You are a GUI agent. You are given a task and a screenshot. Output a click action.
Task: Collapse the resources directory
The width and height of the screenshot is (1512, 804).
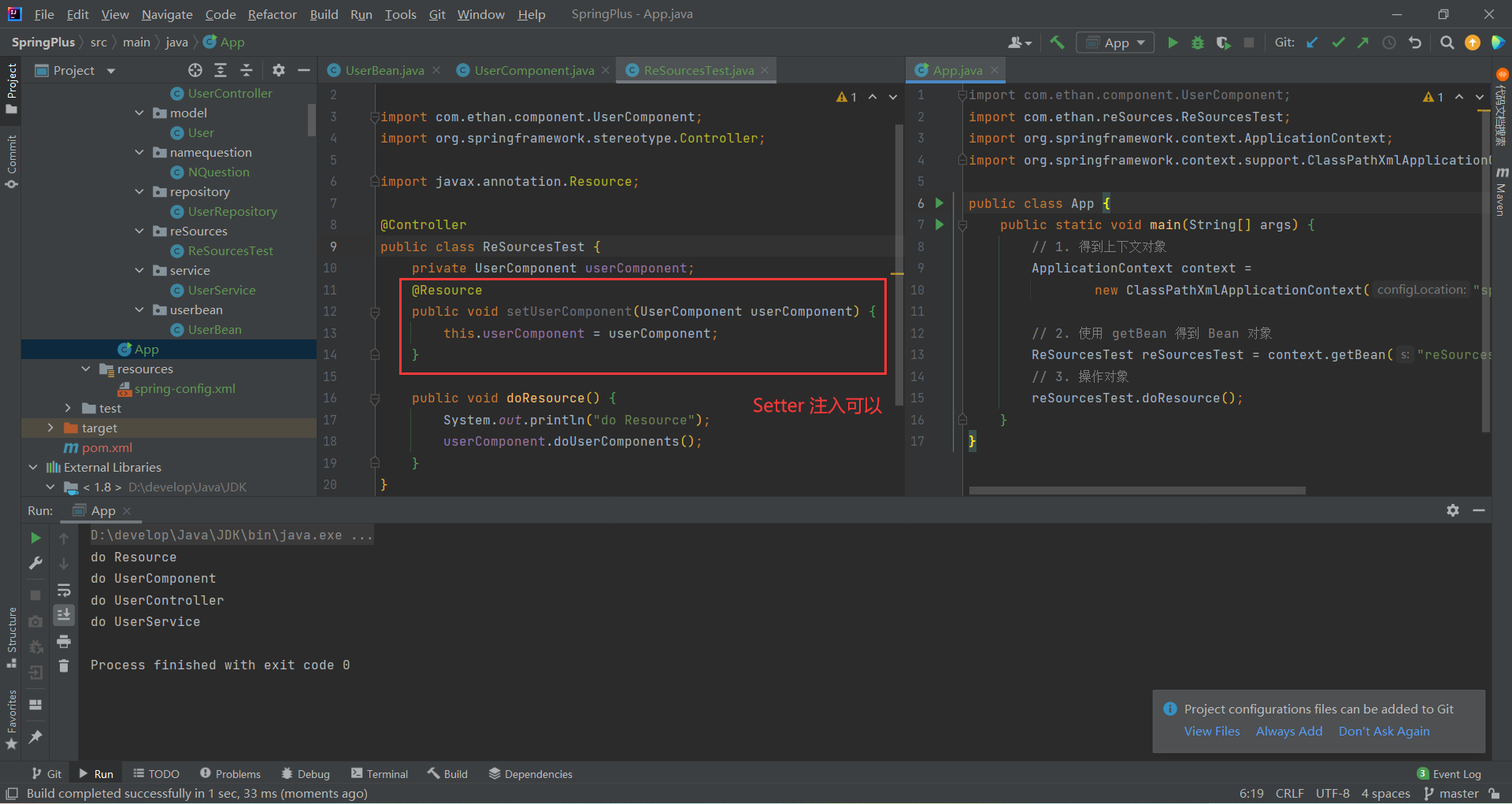click(86, 369)
